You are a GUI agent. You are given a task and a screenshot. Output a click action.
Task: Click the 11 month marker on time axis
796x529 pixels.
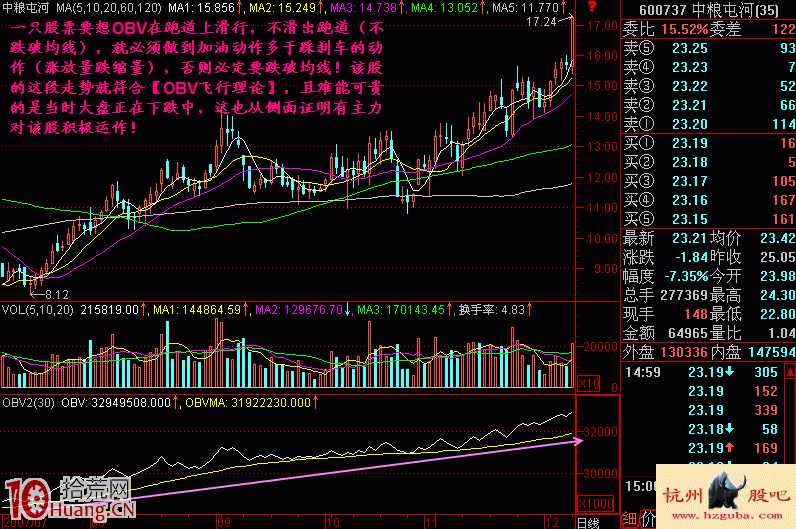430,522
